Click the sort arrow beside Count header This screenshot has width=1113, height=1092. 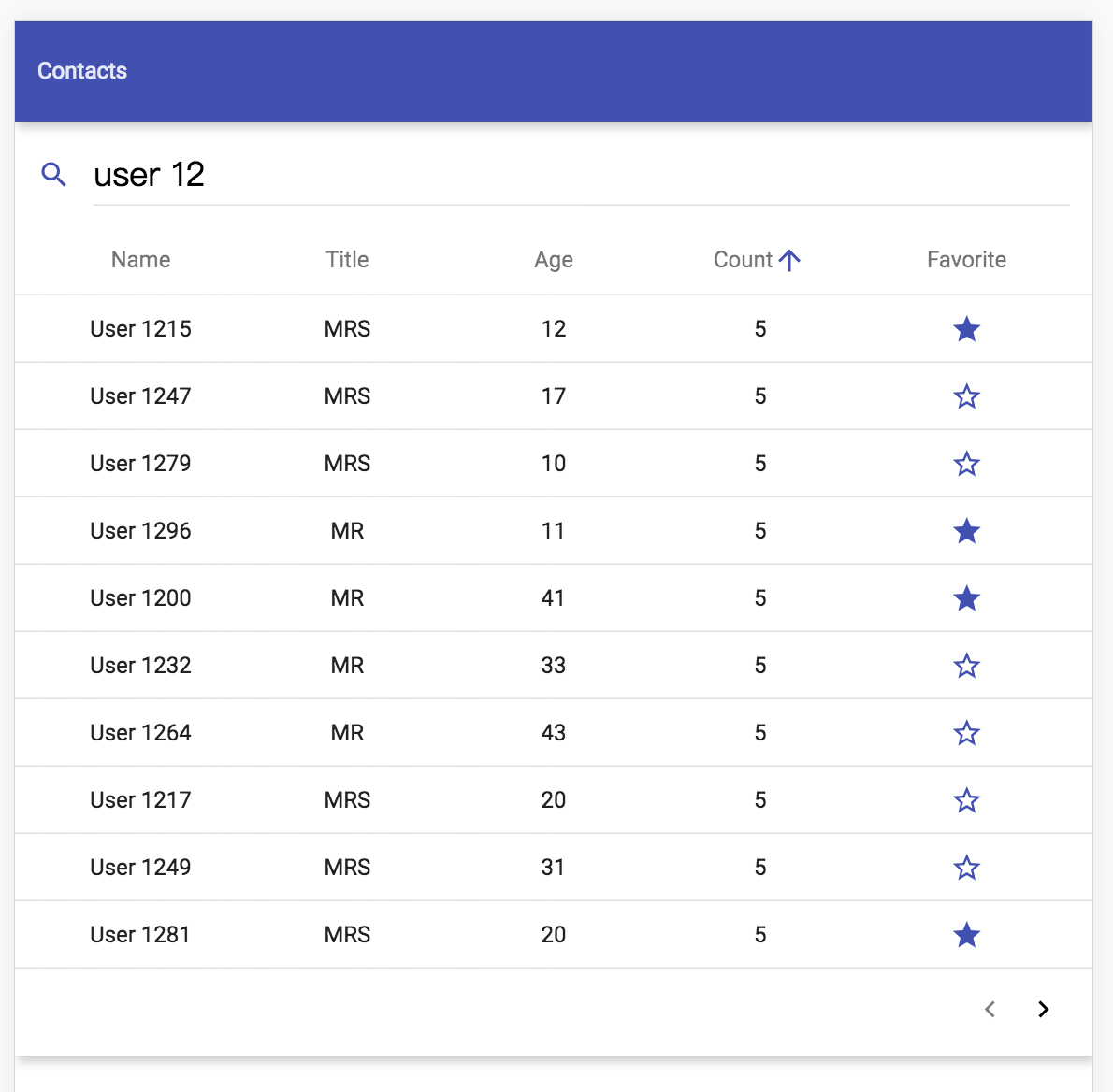coord(790,260)
